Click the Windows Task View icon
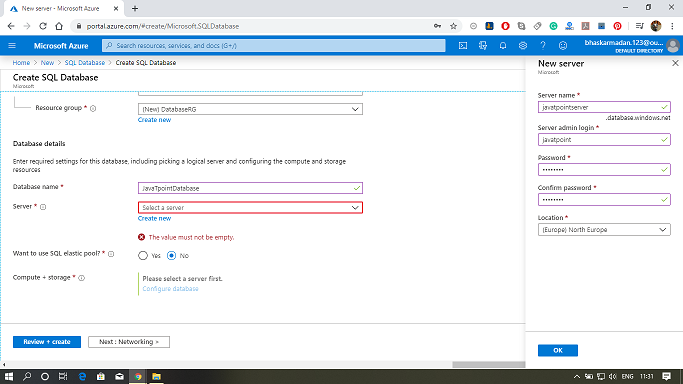 (x=63, y=377)
